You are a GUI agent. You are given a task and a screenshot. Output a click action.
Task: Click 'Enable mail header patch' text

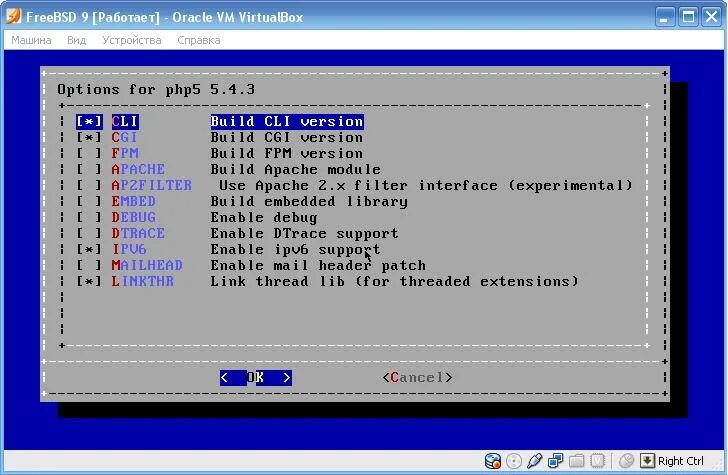point(318,265)
